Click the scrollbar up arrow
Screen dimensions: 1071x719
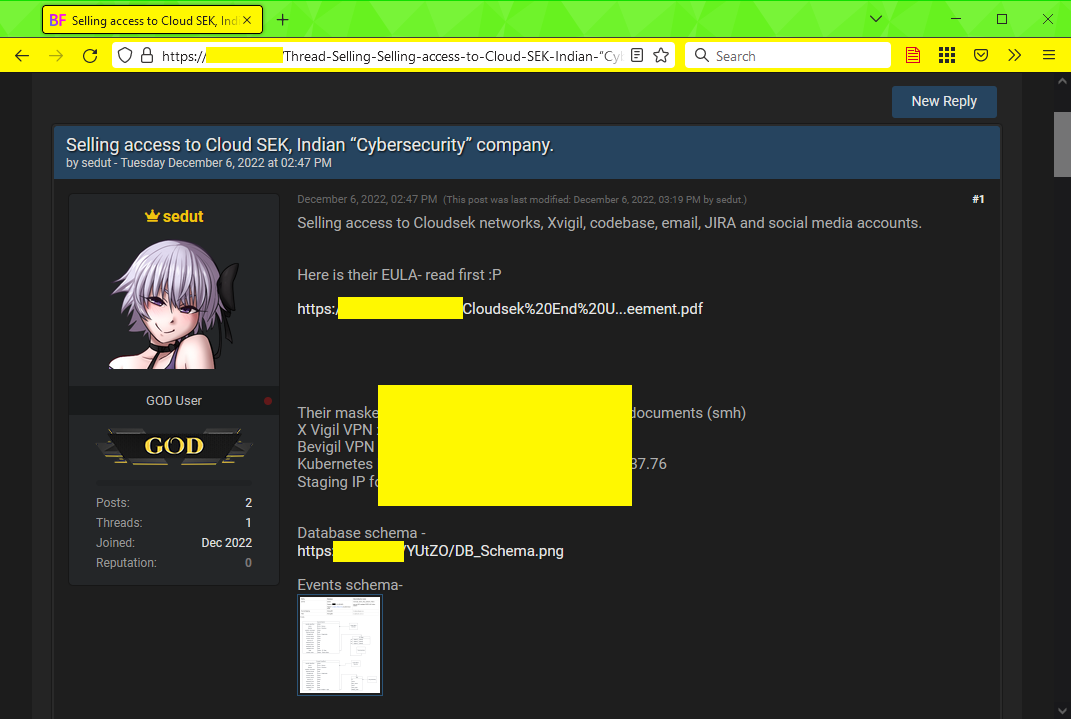pos(1062,81)
